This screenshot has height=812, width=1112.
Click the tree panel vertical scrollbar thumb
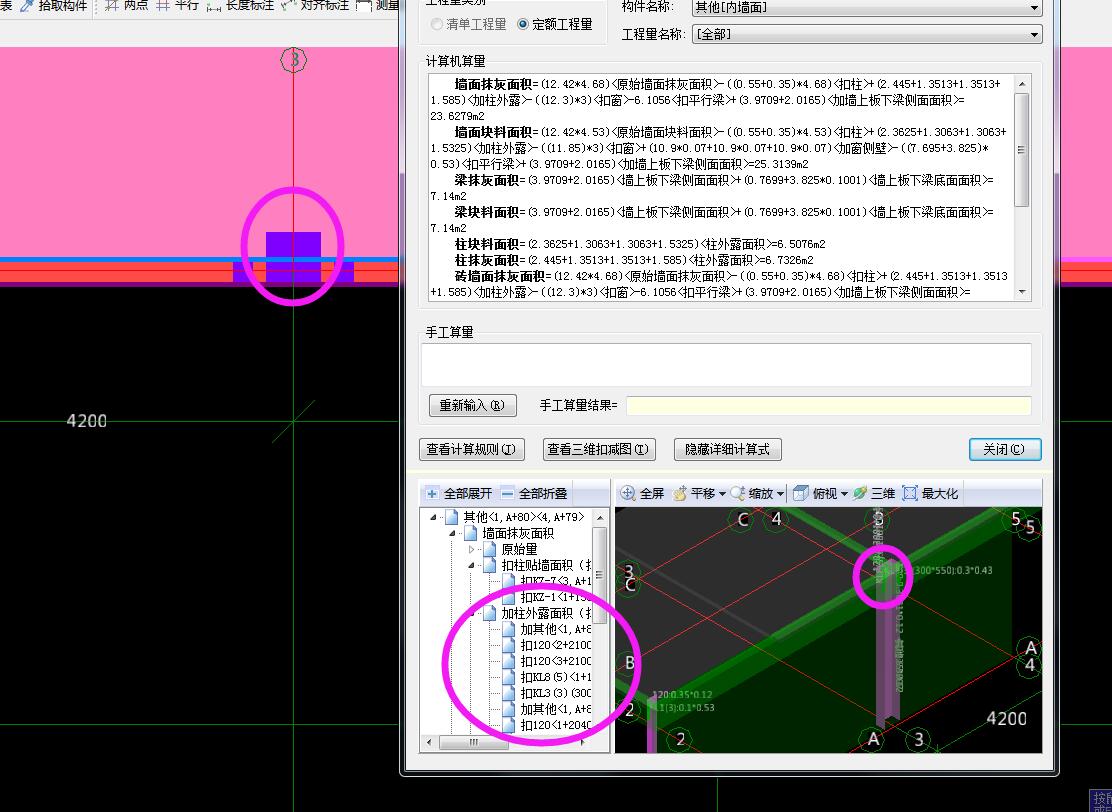(599, 575)
